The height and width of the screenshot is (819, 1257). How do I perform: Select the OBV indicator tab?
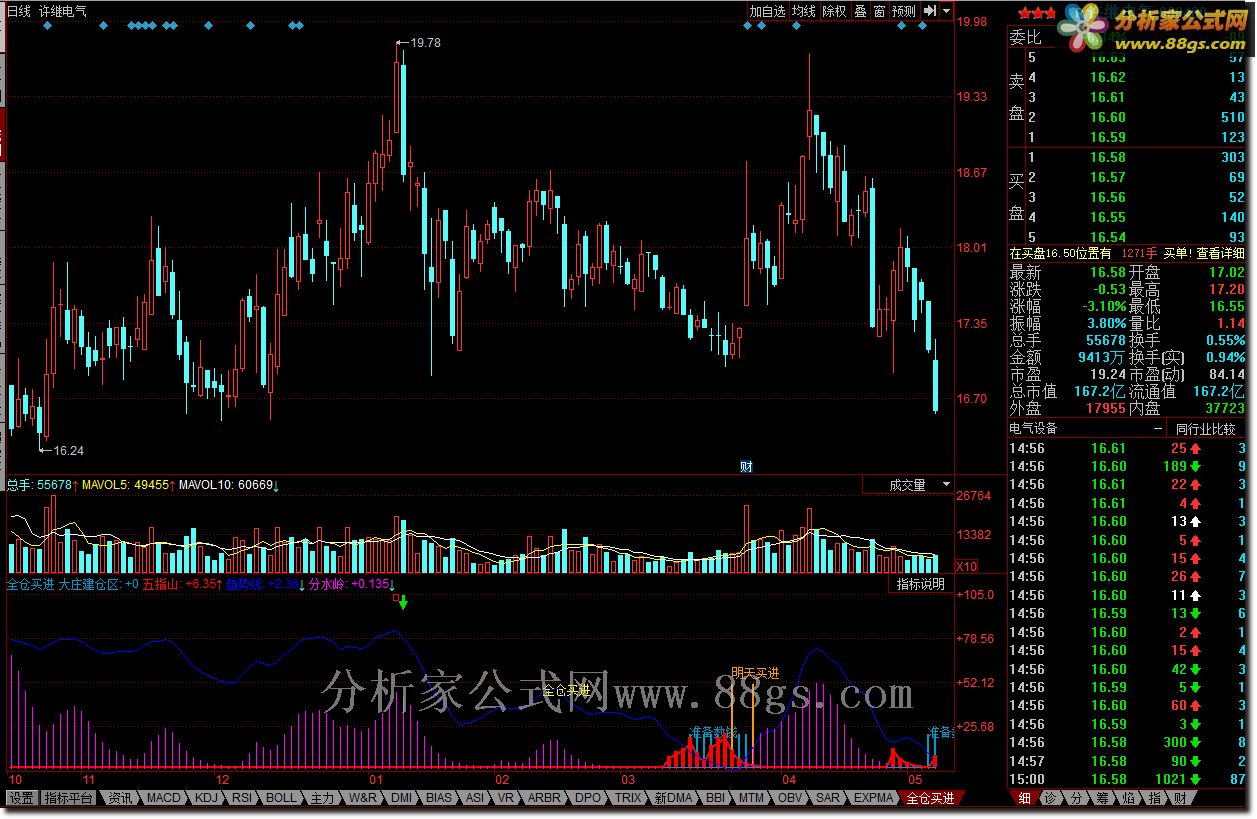[x=789, y=798]
